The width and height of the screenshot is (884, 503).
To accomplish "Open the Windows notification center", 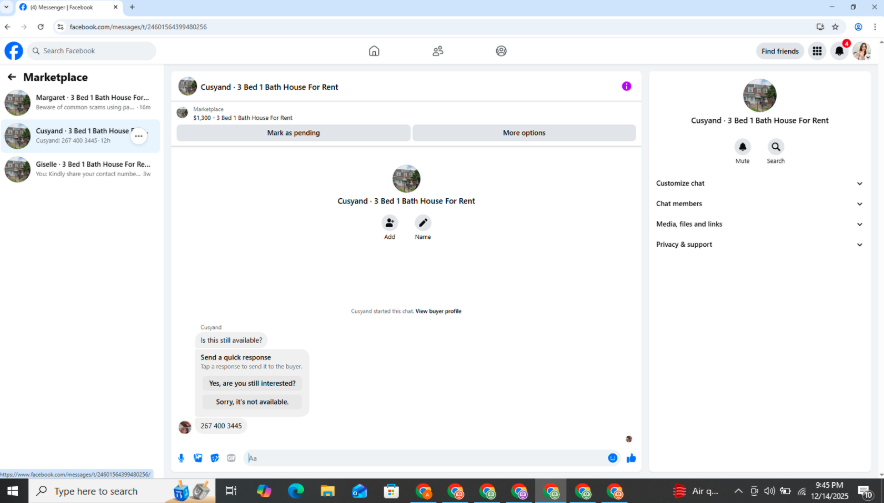I will [865, 491].
